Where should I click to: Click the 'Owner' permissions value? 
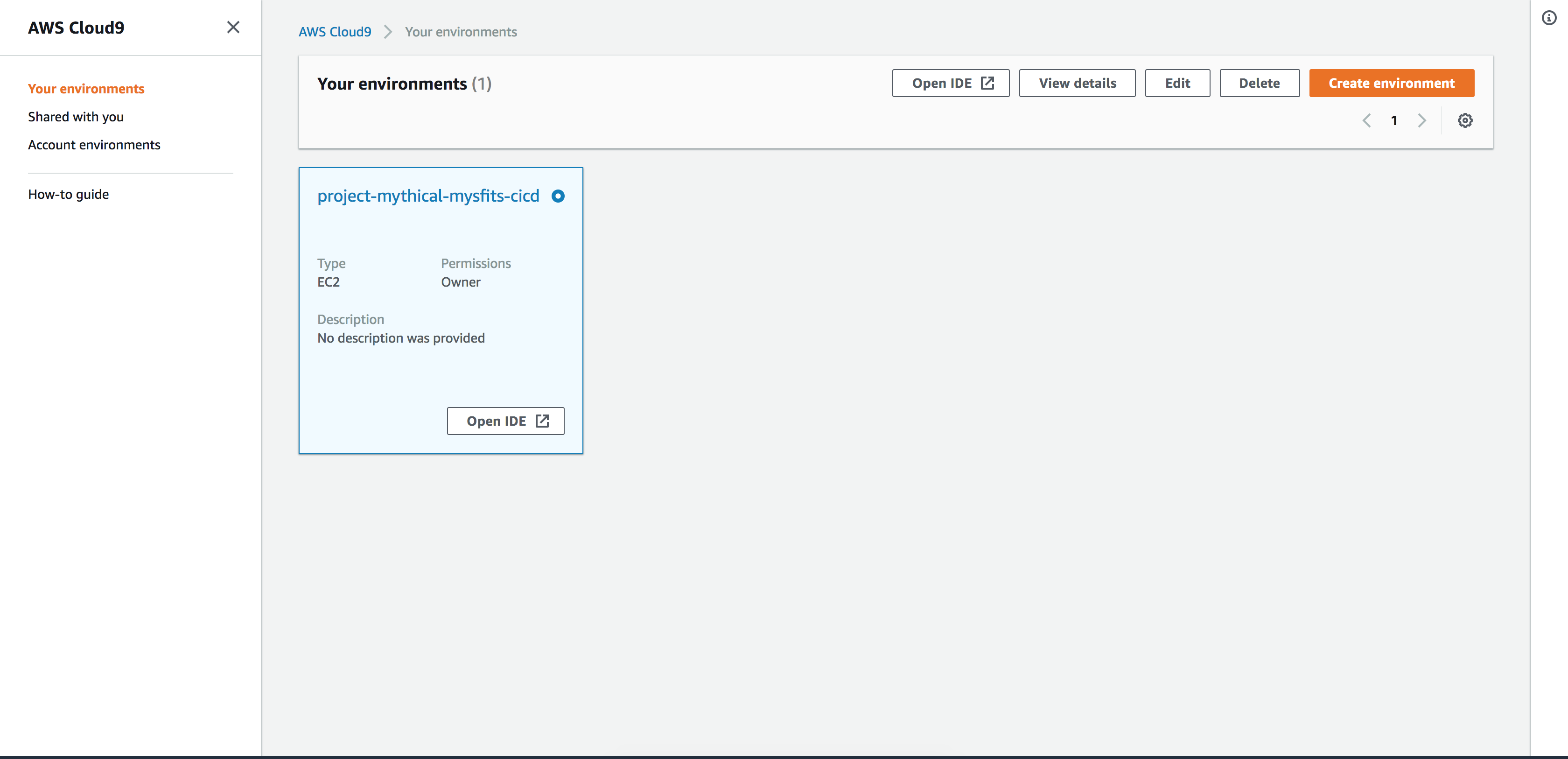(460, 282)
